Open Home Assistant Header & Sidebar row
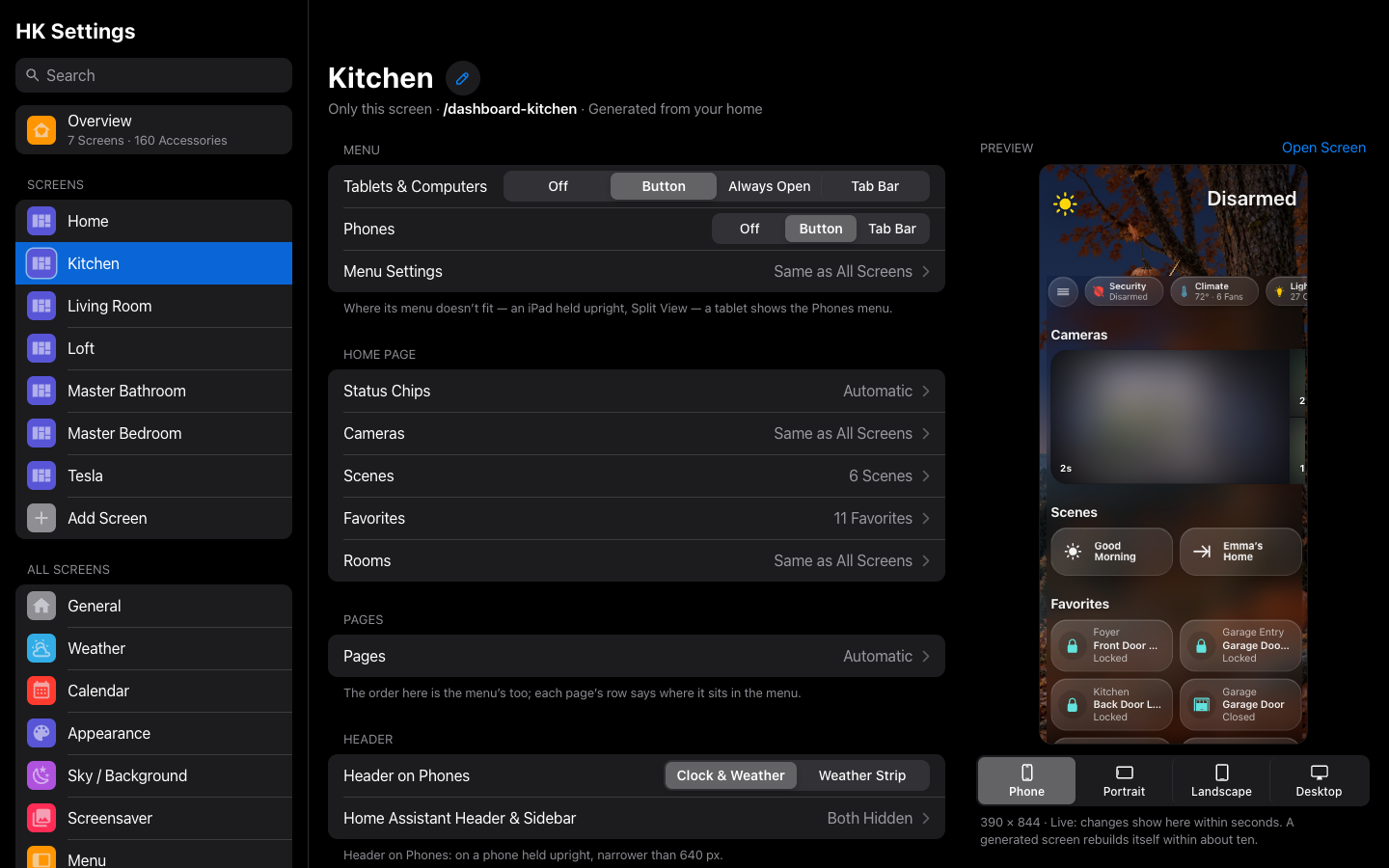The image size is (1389, 868). tap(637, 818)
